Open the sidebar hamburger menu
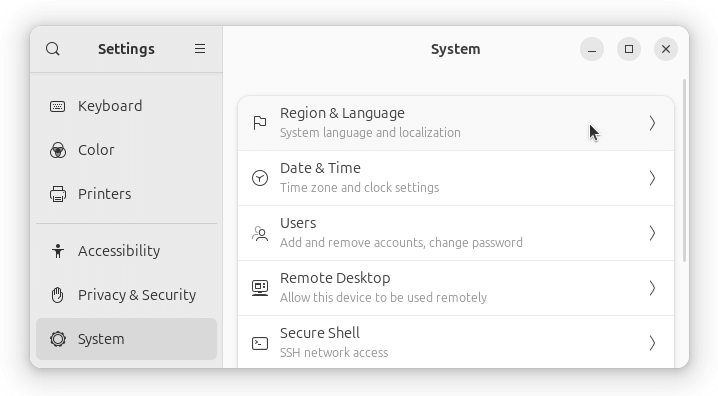This screenshot has height=396, width=718. coord(200,49)
